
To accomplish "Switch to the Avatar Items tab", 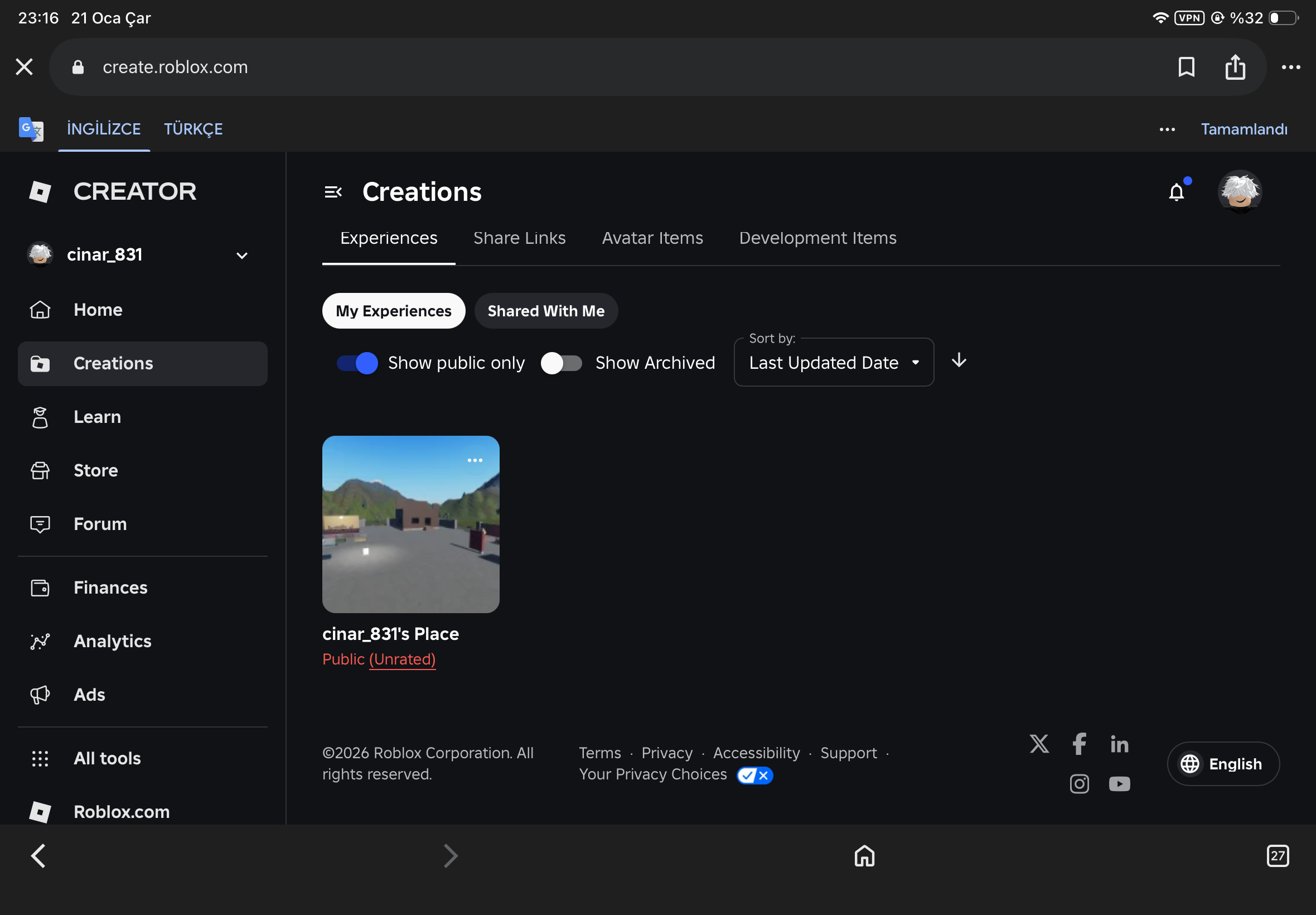I will 652,238.
